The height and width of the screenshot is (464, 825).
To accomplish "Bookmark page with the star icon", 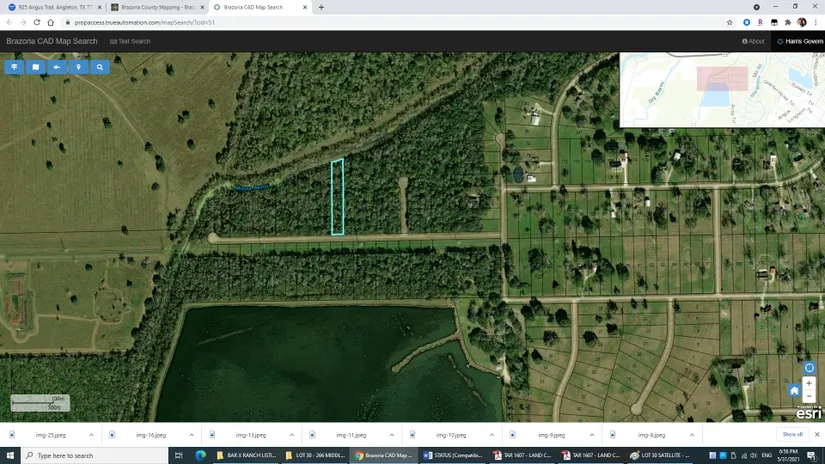I will (x=730, y=22).
